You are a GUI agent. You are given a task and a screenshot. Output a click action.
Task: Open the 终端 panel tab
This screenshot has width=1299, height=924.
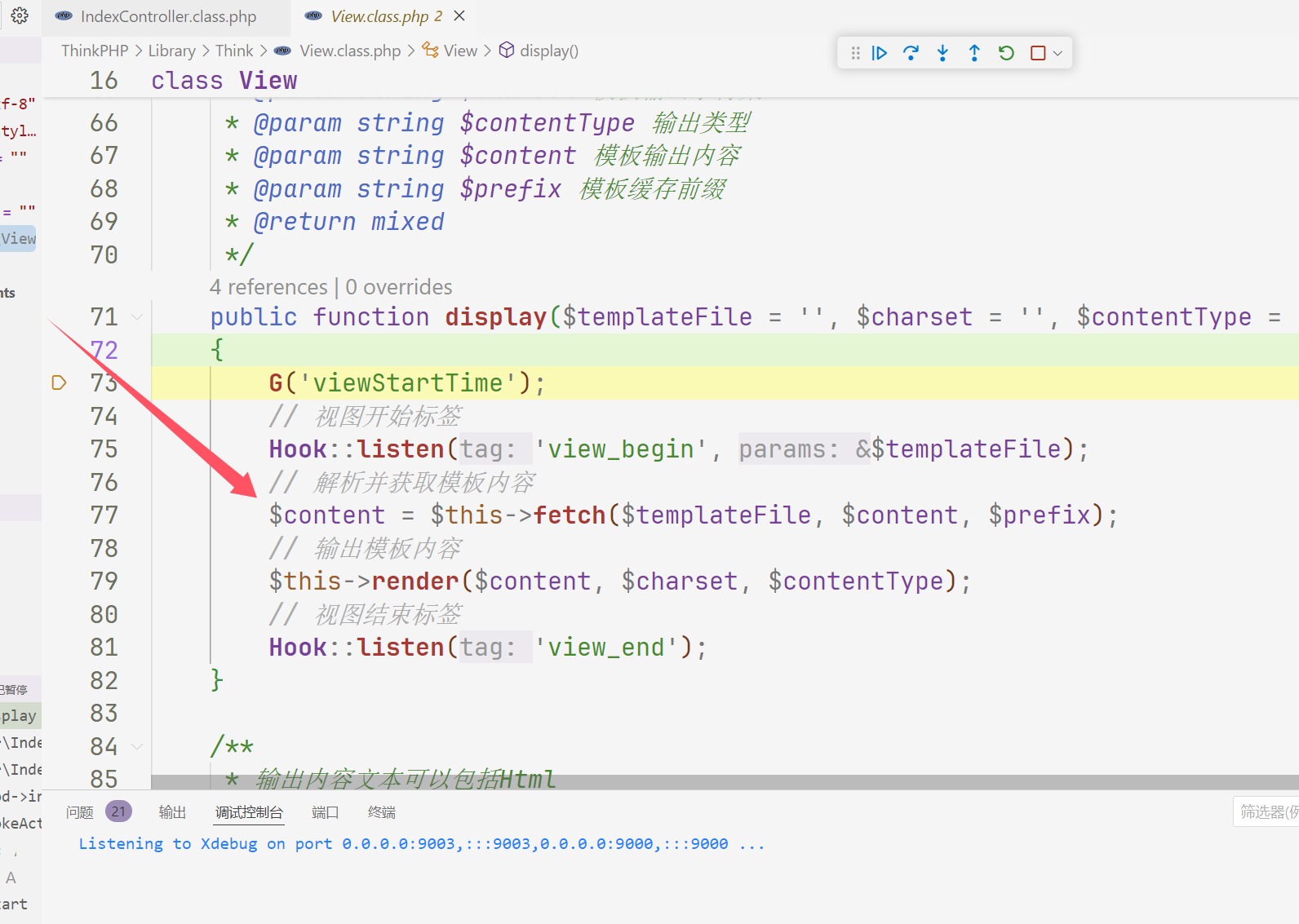[381, 812]
